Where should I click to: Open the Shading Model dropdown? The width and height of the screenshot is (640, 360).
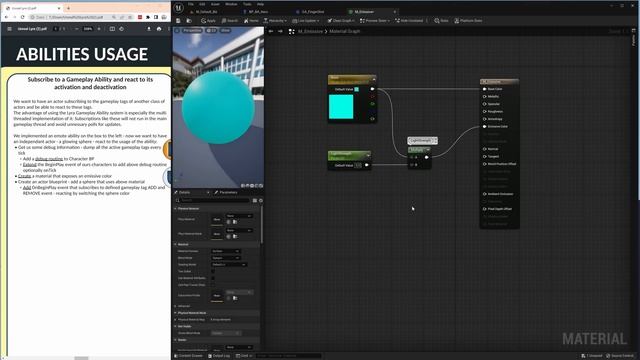(229, 264)
